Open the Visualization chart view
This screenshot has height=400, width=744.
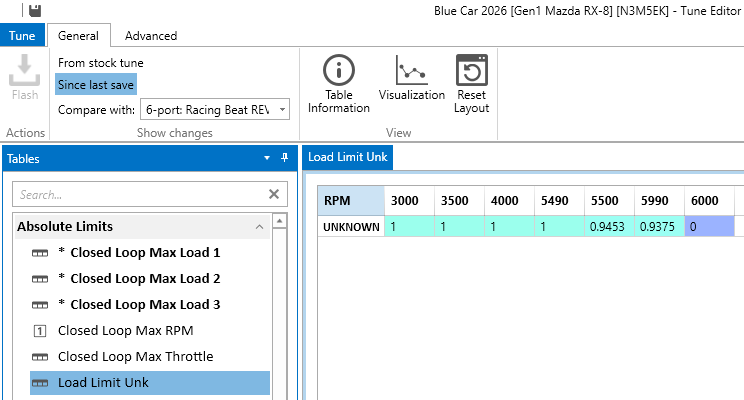click(x=411, y=72)
